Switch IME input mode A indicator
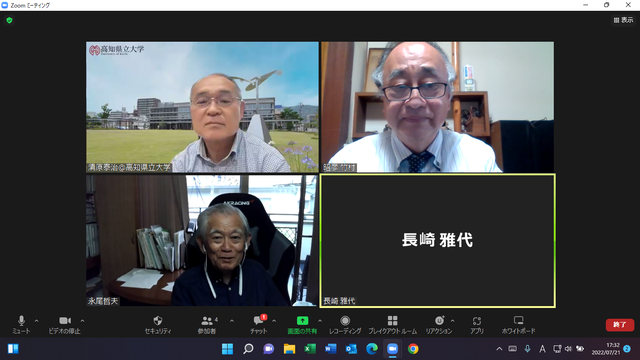The width and height of the screenshot is (640, 360). click(542, 349)
